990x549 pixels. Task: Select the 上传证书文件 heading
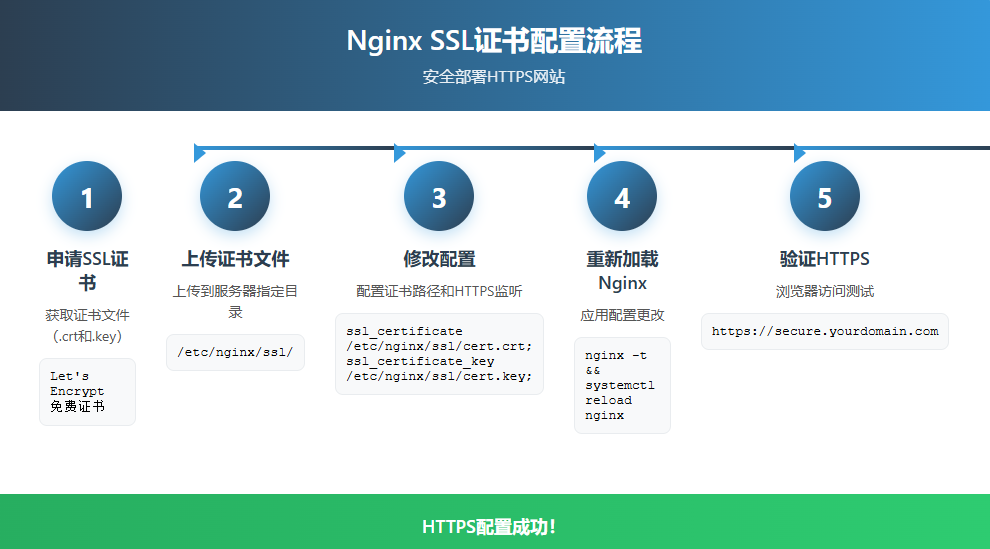[x=235, y=259]
